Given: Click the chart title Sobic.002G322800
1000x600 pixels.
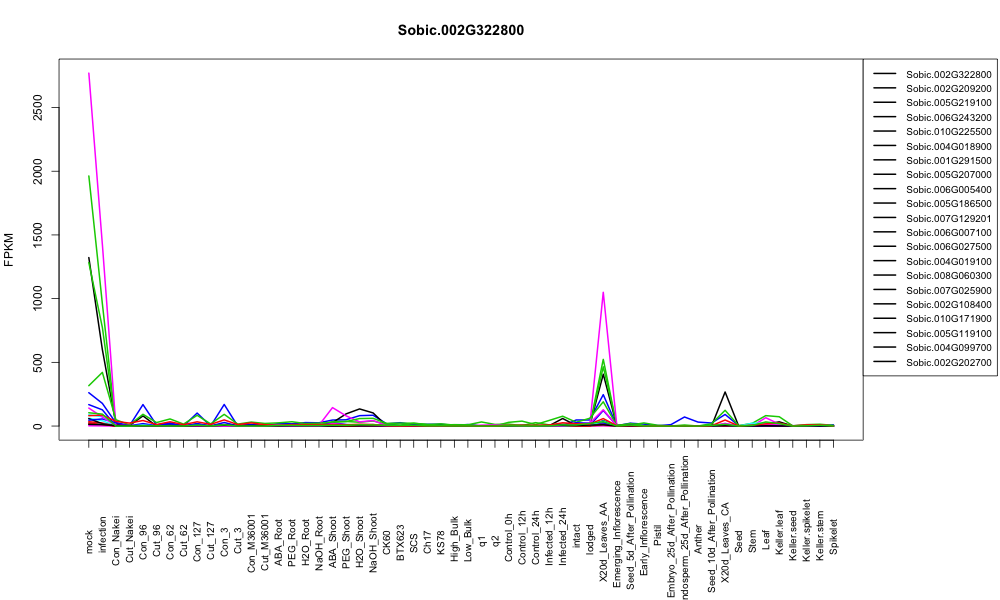Looking at the screenshot, I should pos(460,30).
